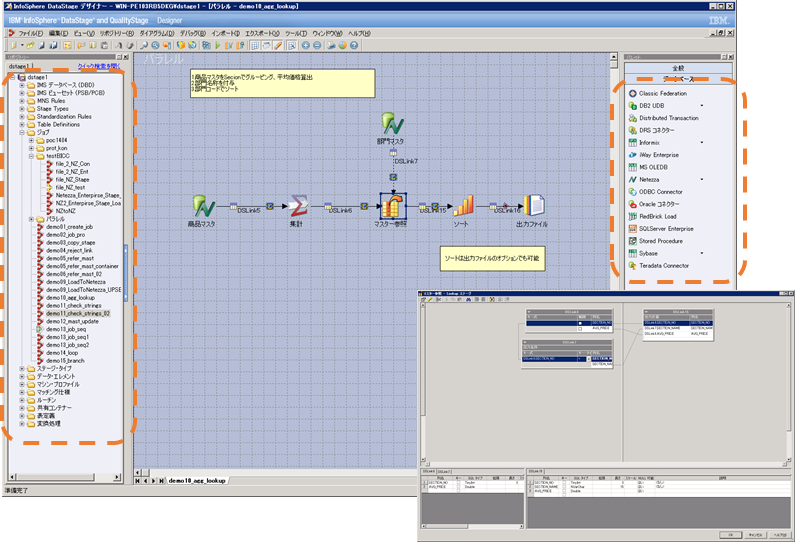
Task: Click the DSLink6 grid horizontal scrollbar in dialog
Action: pos(473,526)
